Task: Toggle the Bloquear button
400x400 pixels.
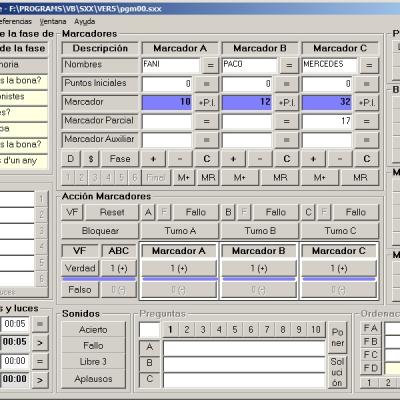Action: pos(100,231)
